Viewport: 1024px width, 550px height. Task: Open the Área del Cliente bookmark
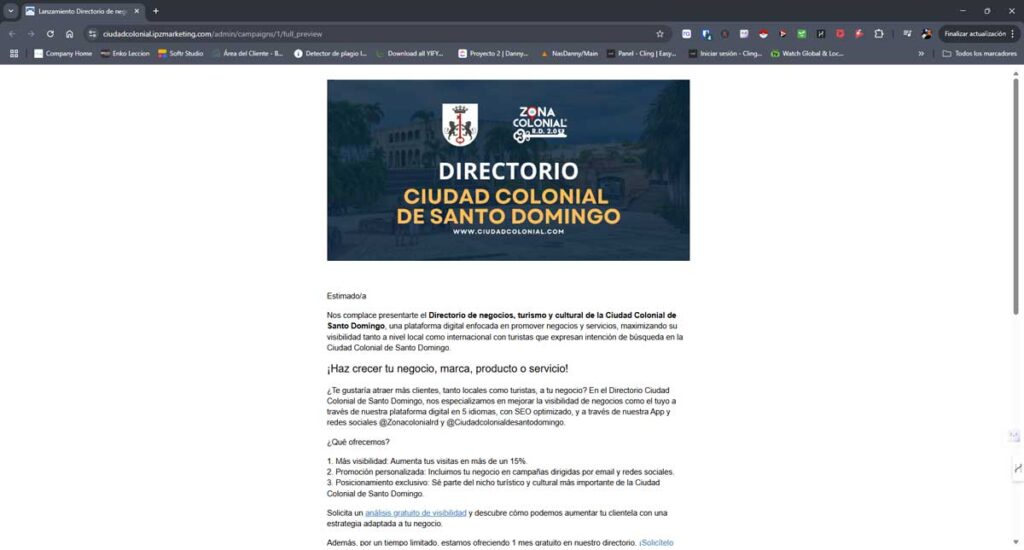[248, 54]
